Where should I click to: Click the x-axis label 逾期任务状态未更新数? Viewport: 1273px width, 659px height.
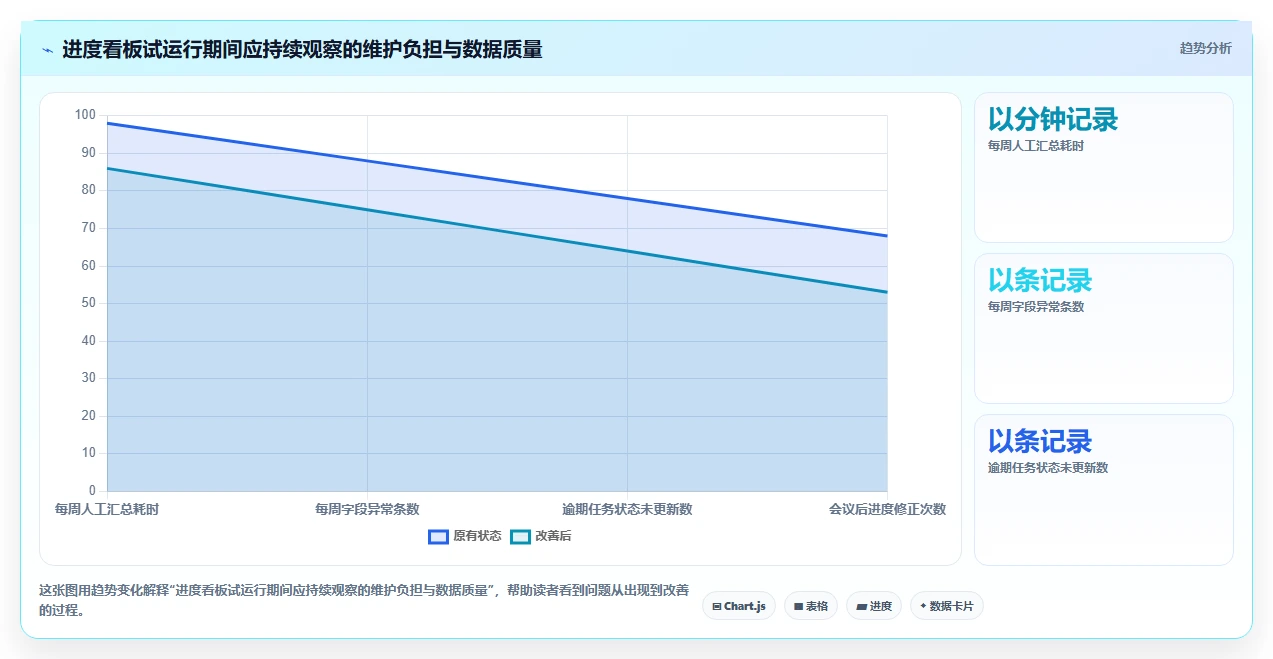[x=627, y=509]
